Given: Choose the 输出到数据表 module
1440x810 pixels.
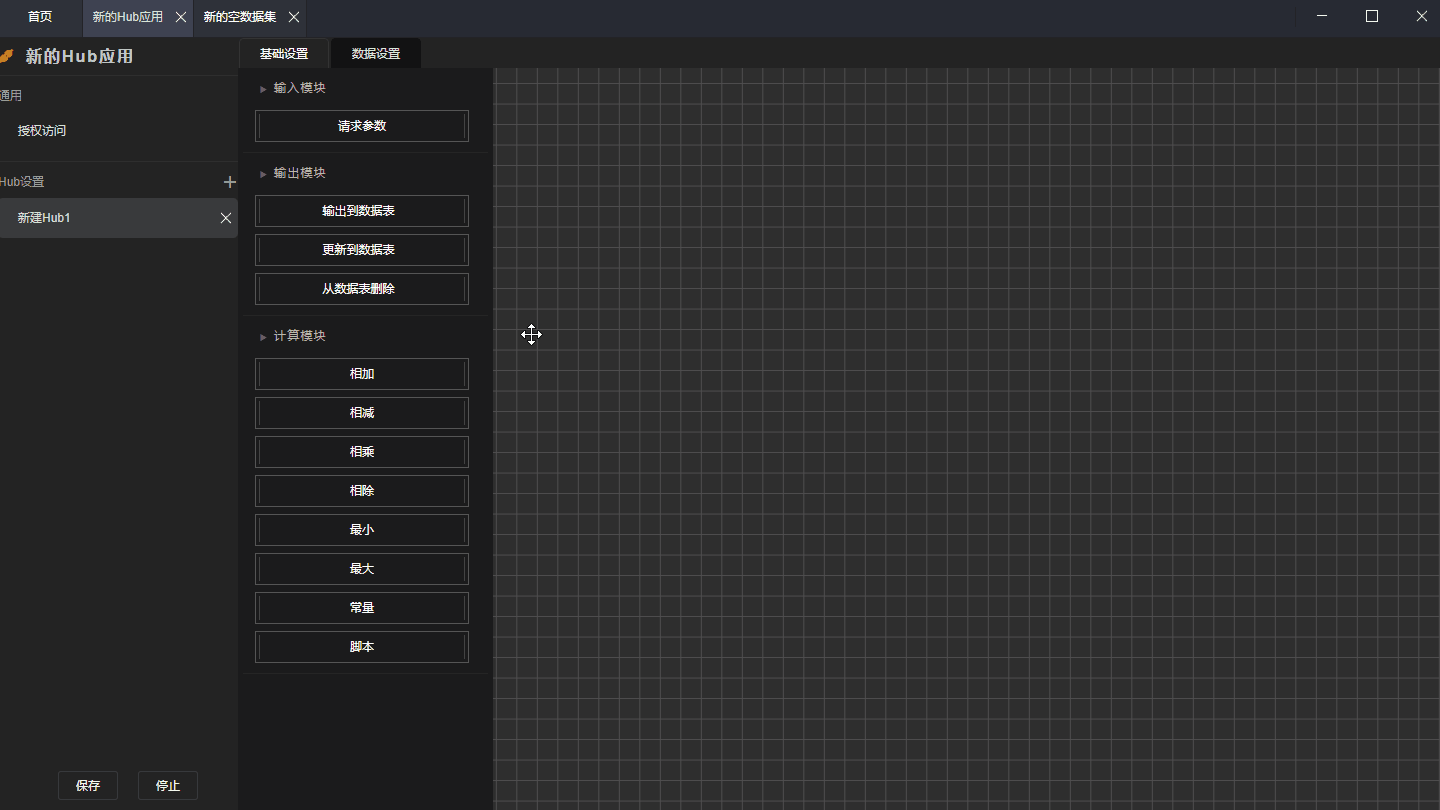Looking at the screenshot, I should 362,211.
